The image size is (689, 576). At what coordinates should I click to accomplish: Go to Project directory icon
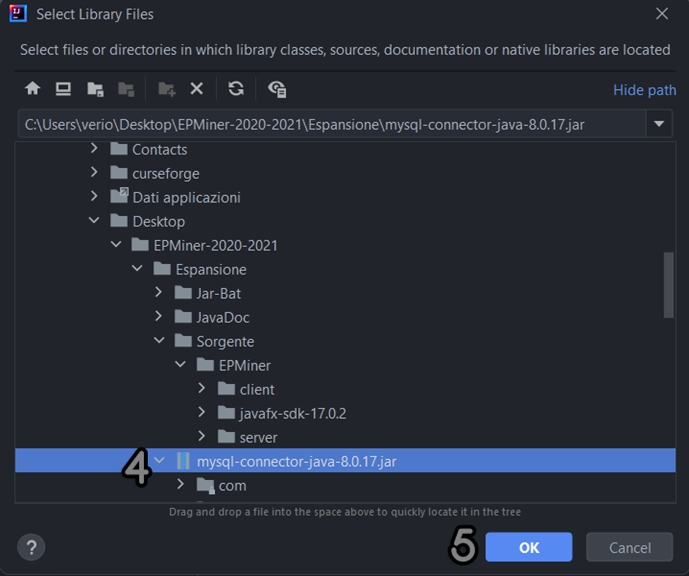[95, 89]
